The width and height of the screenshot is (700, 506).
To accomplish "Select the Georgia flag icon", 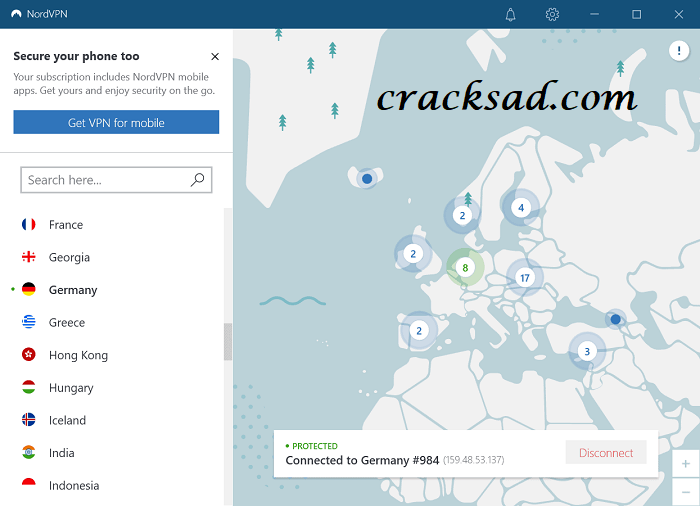I will point(29,257).
